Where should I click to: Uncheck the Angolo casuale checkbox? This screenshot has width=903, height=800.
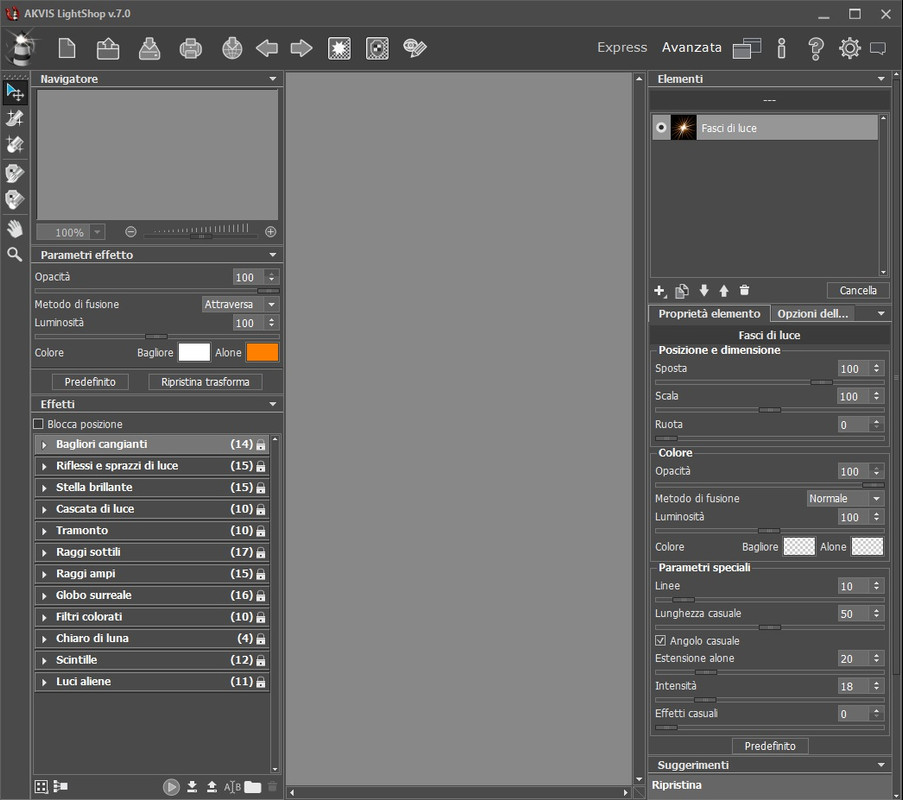(x=661, y=640)
